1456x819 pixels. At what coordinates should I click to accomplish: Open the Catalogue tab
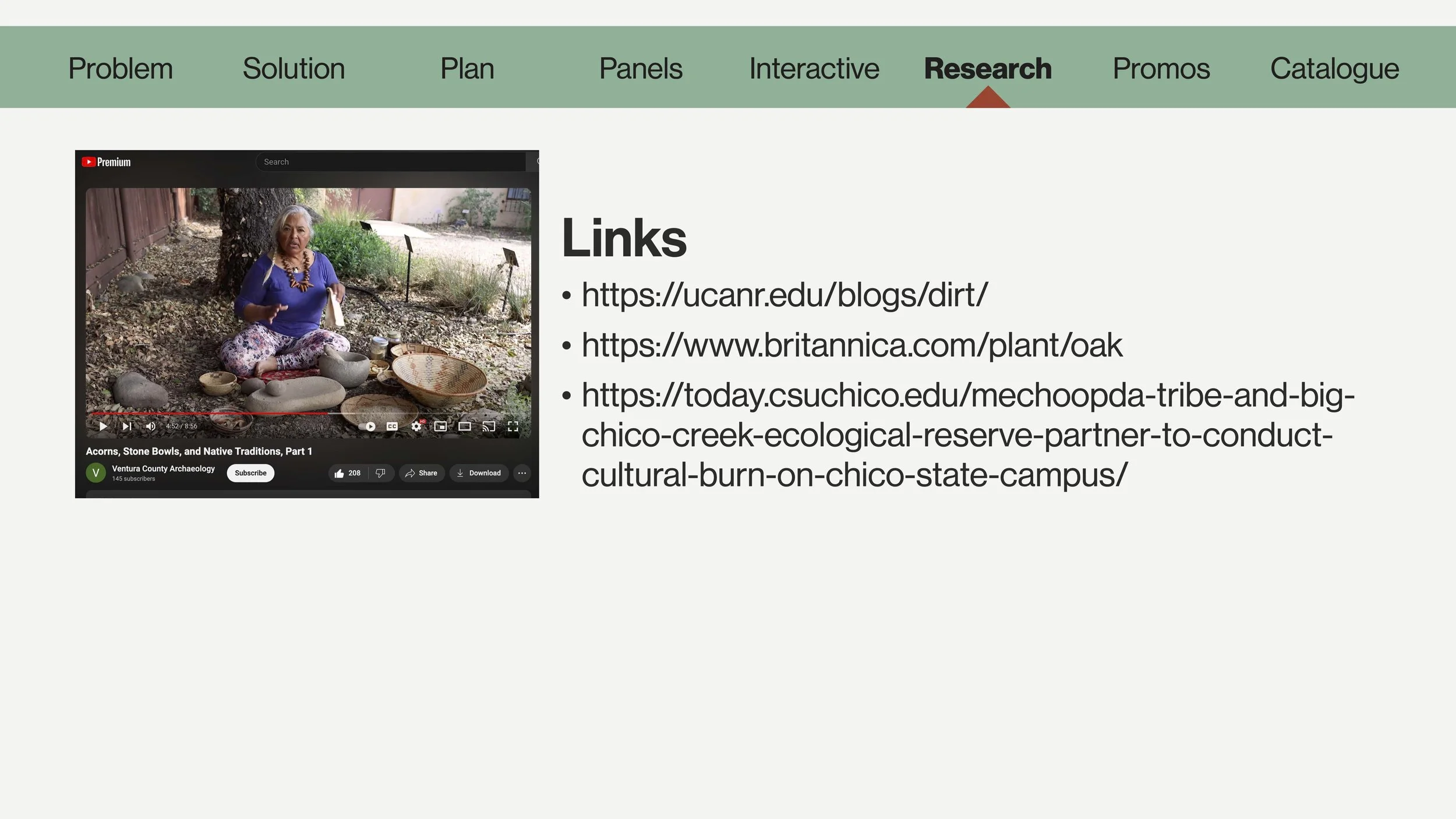(x=1334, y=69)
